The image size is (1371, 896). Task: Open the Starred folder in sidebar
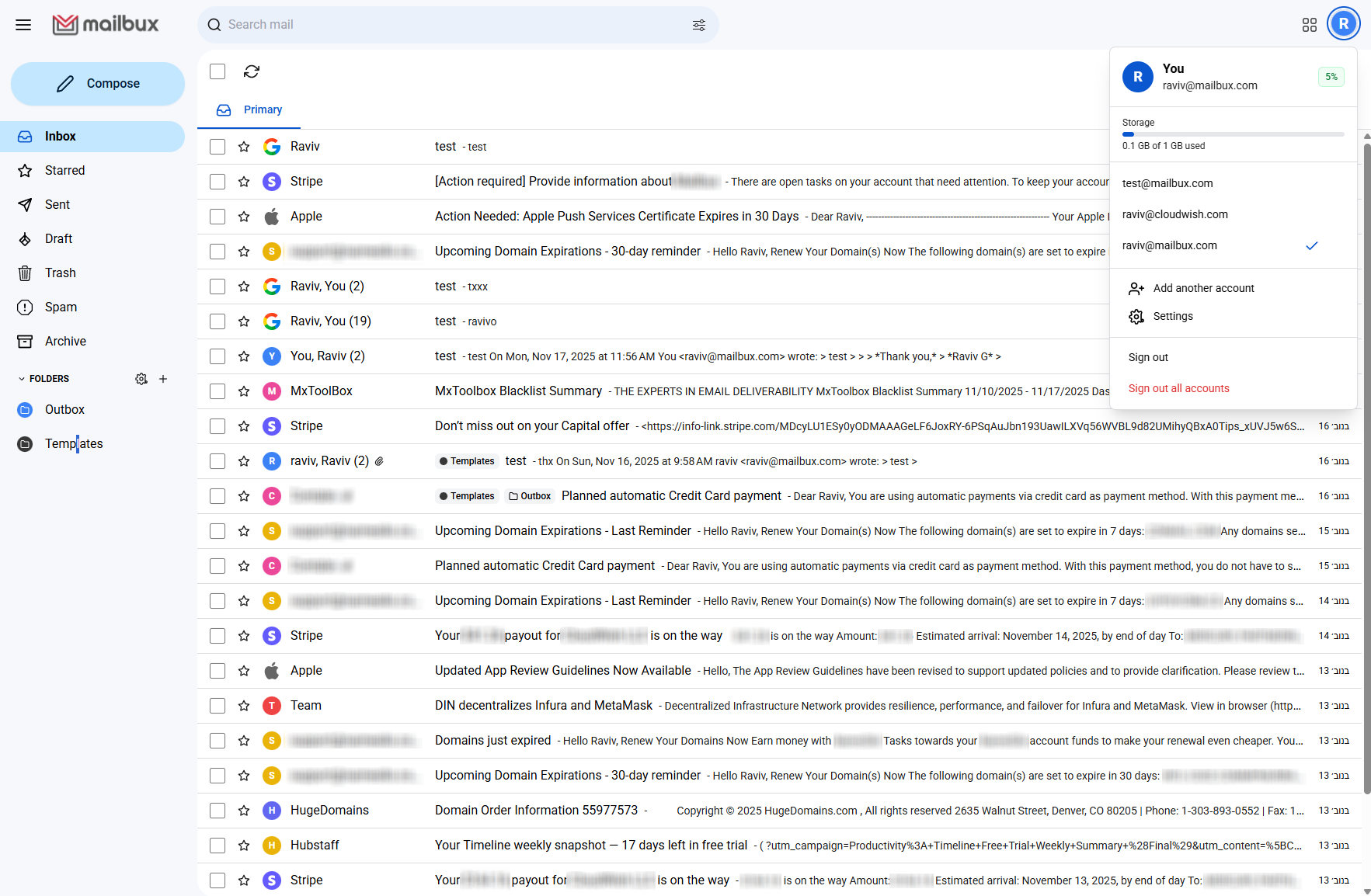(x=64, y=170)
